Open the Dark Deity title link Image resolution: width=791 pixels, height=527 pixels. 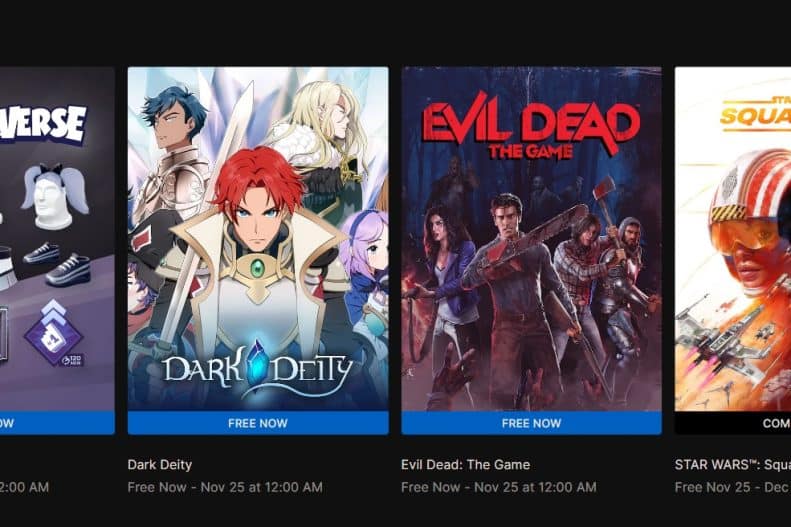pyautogui.click(x=160, y=464)
